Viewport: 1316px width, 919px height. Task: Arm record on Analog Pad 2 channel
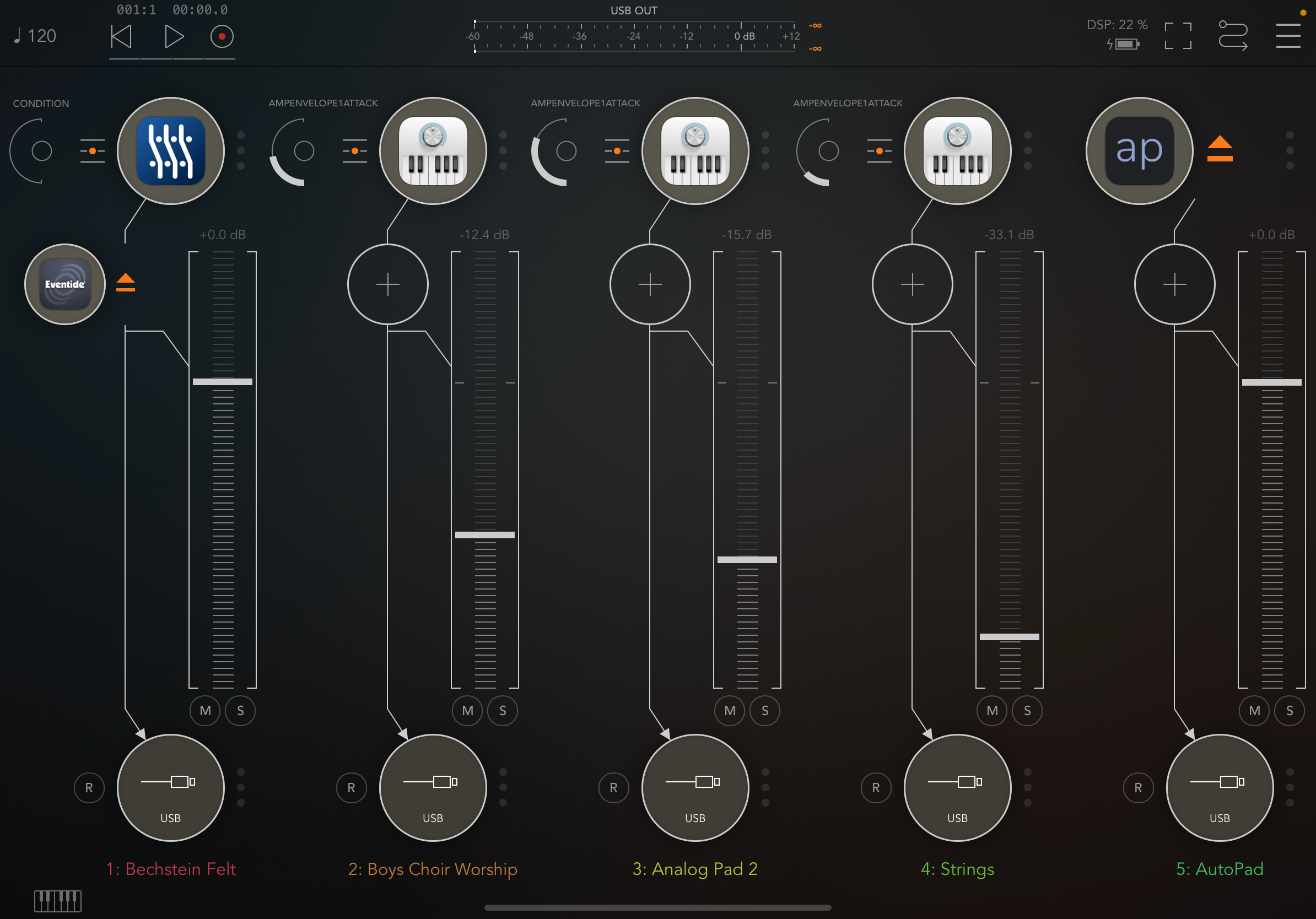(613, 787)
